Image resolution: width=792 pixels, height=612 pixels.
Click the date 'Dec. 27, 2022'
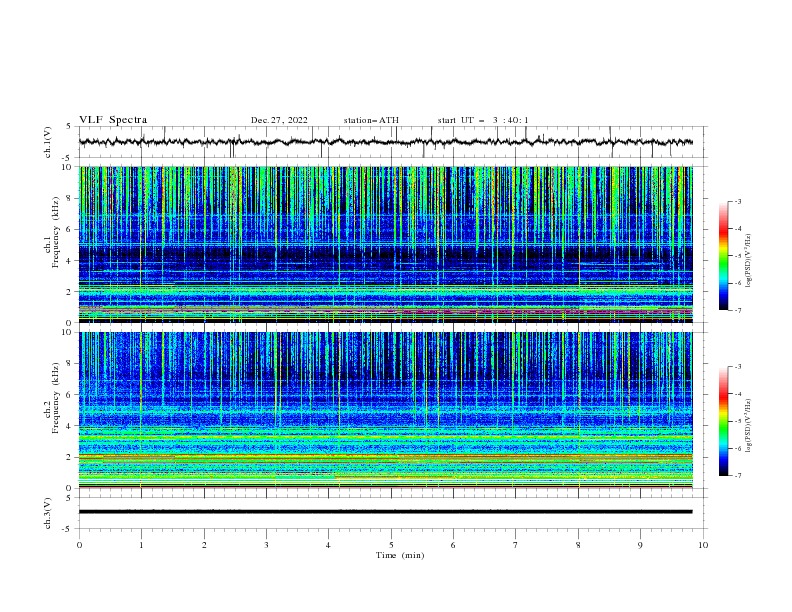click(279, 120)
